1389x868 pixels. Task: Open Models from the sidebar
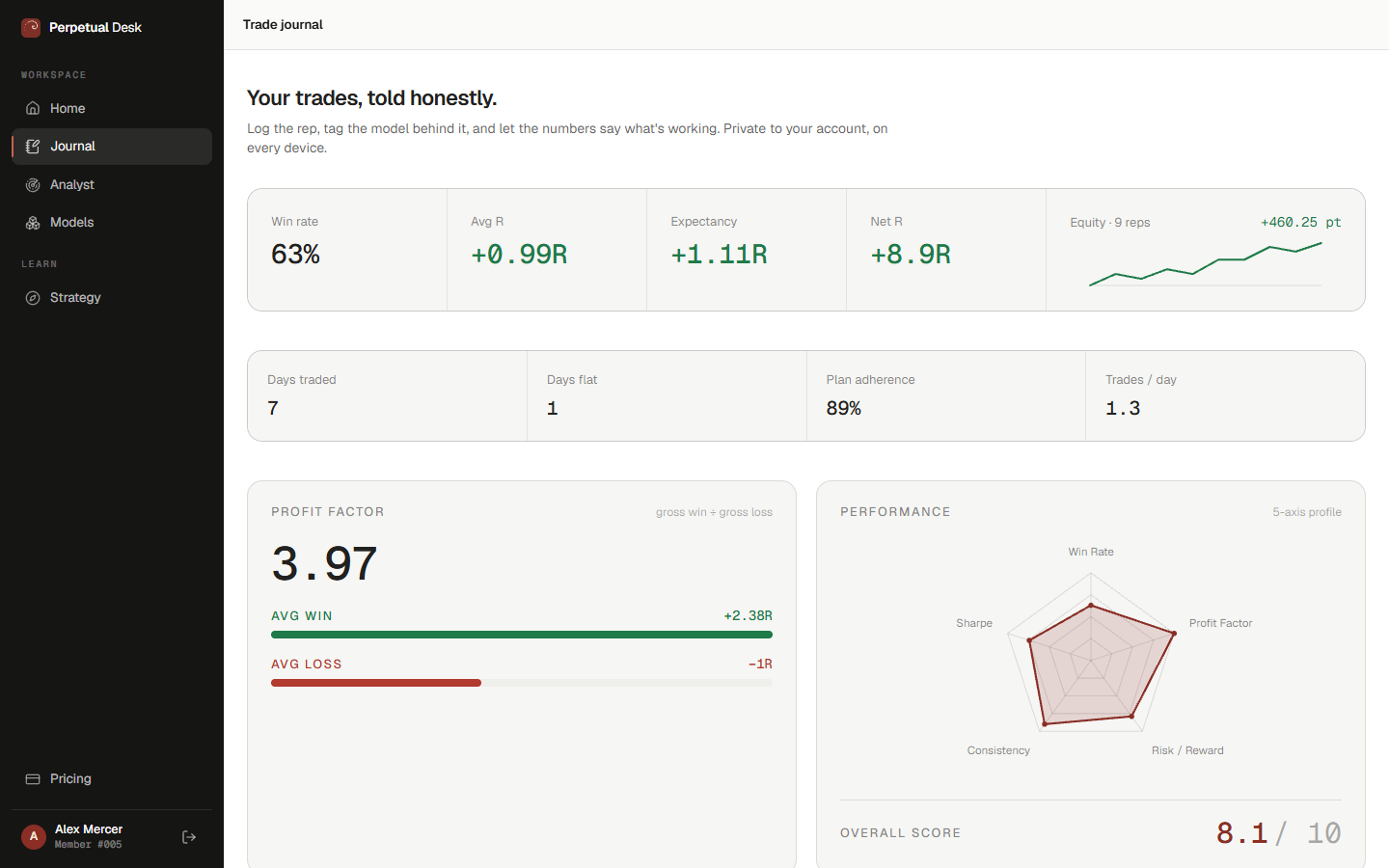[112, 223]
